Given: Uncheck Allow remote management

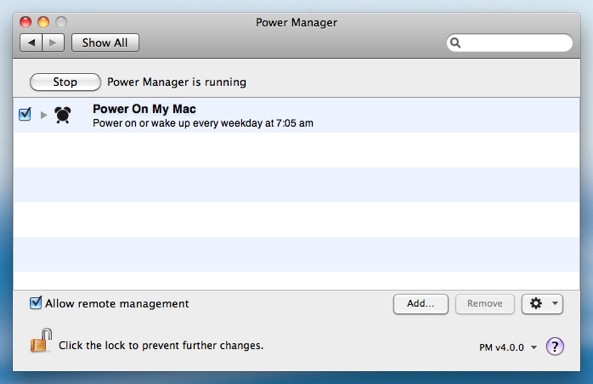Looking at the screenshot, I should 36,303.
